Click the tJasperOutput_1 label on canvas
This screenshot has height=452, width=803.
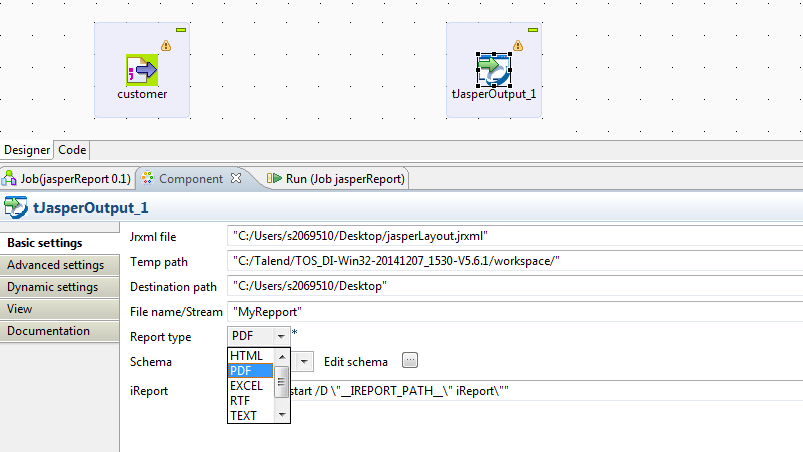[x=494, y=94]
